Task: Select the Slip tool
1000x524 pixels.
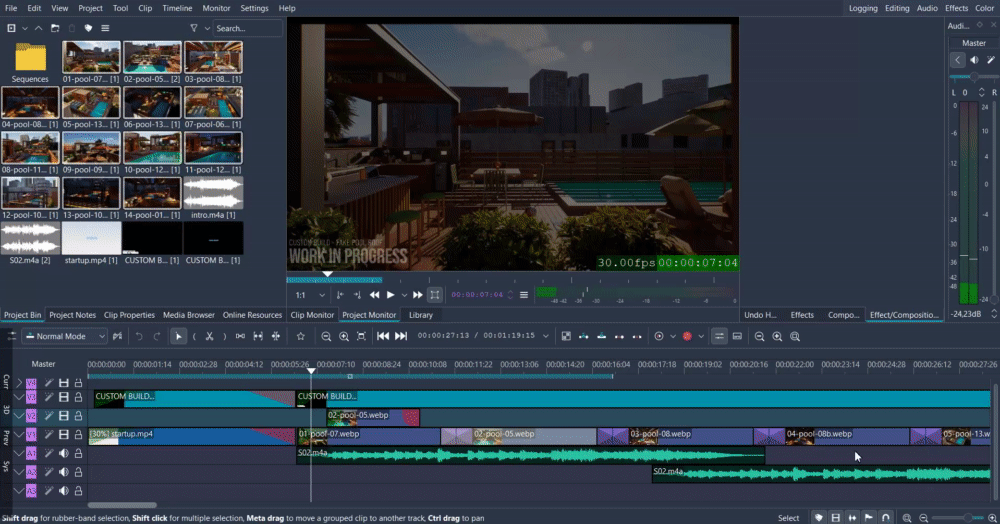Action: 258,336
